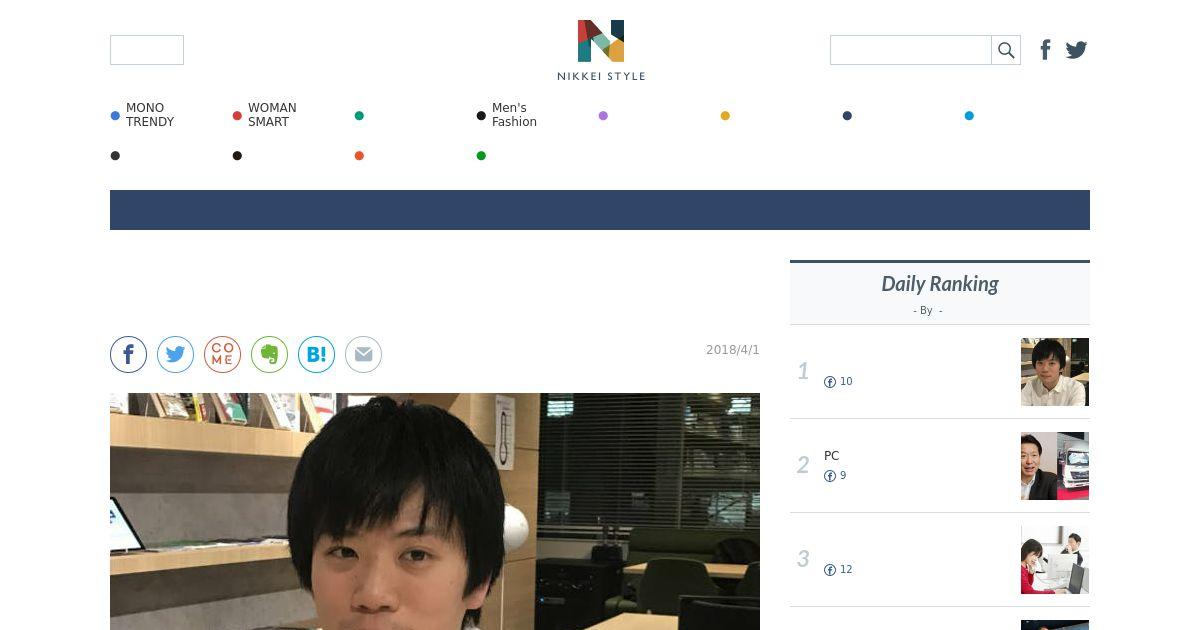Click the COMEMO share button
Viewport: 1200px width, 630px height.
(222, 354)
